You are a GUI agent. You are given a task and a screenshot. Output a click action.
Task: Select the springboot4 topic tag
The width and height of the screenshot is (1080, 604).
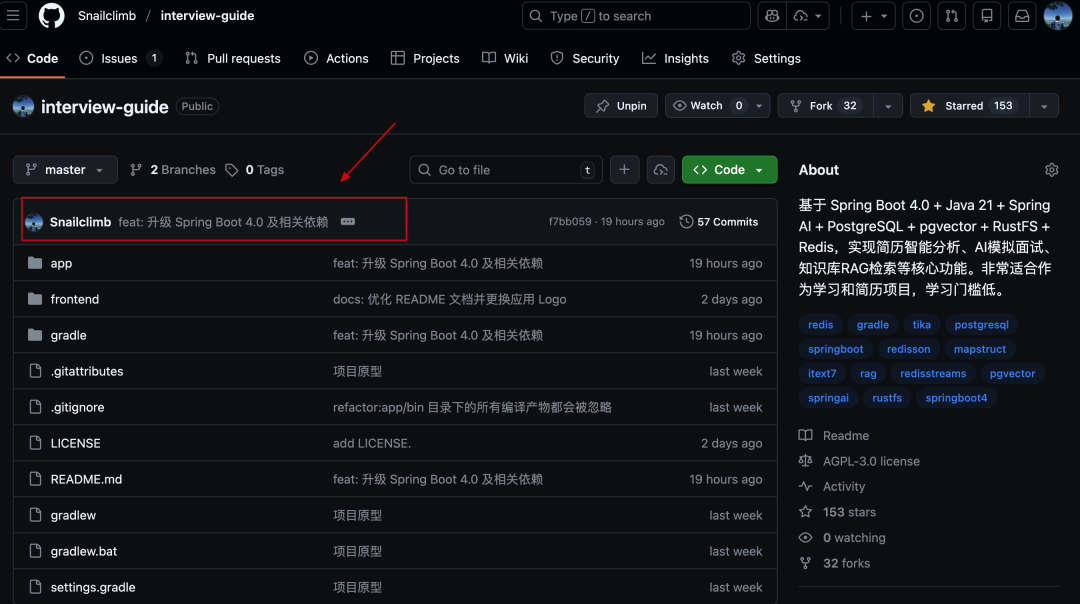click(x=956, y=398)
